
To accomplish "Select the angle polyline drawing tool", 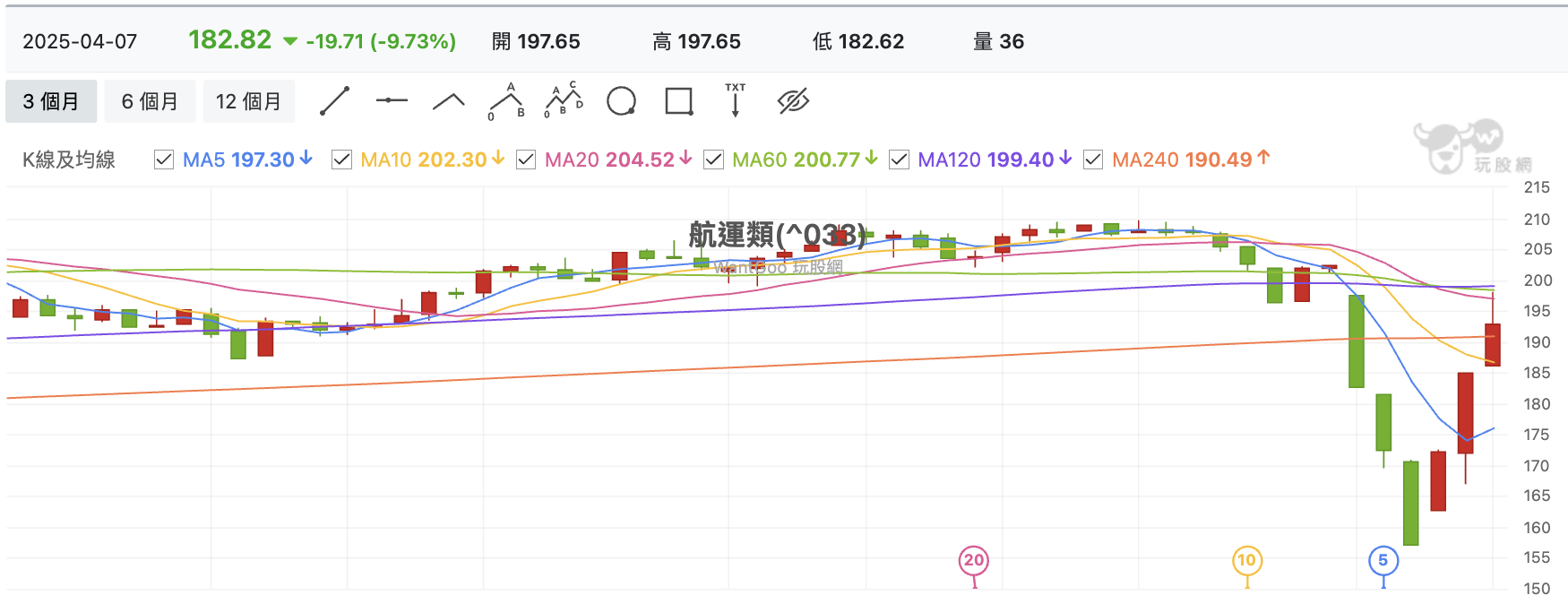I will coord(449,101).
